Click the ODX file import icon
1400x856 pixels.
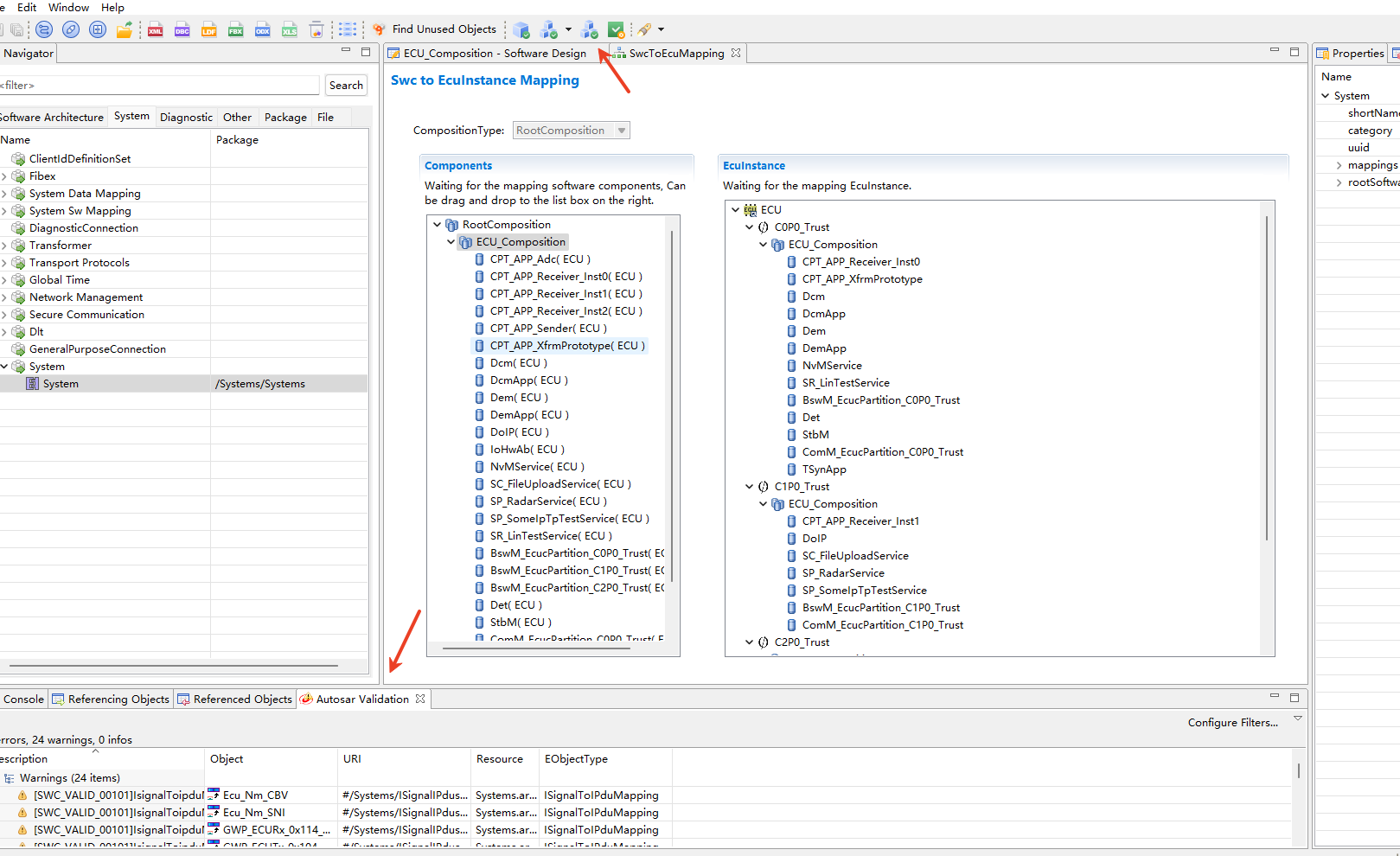263,30
